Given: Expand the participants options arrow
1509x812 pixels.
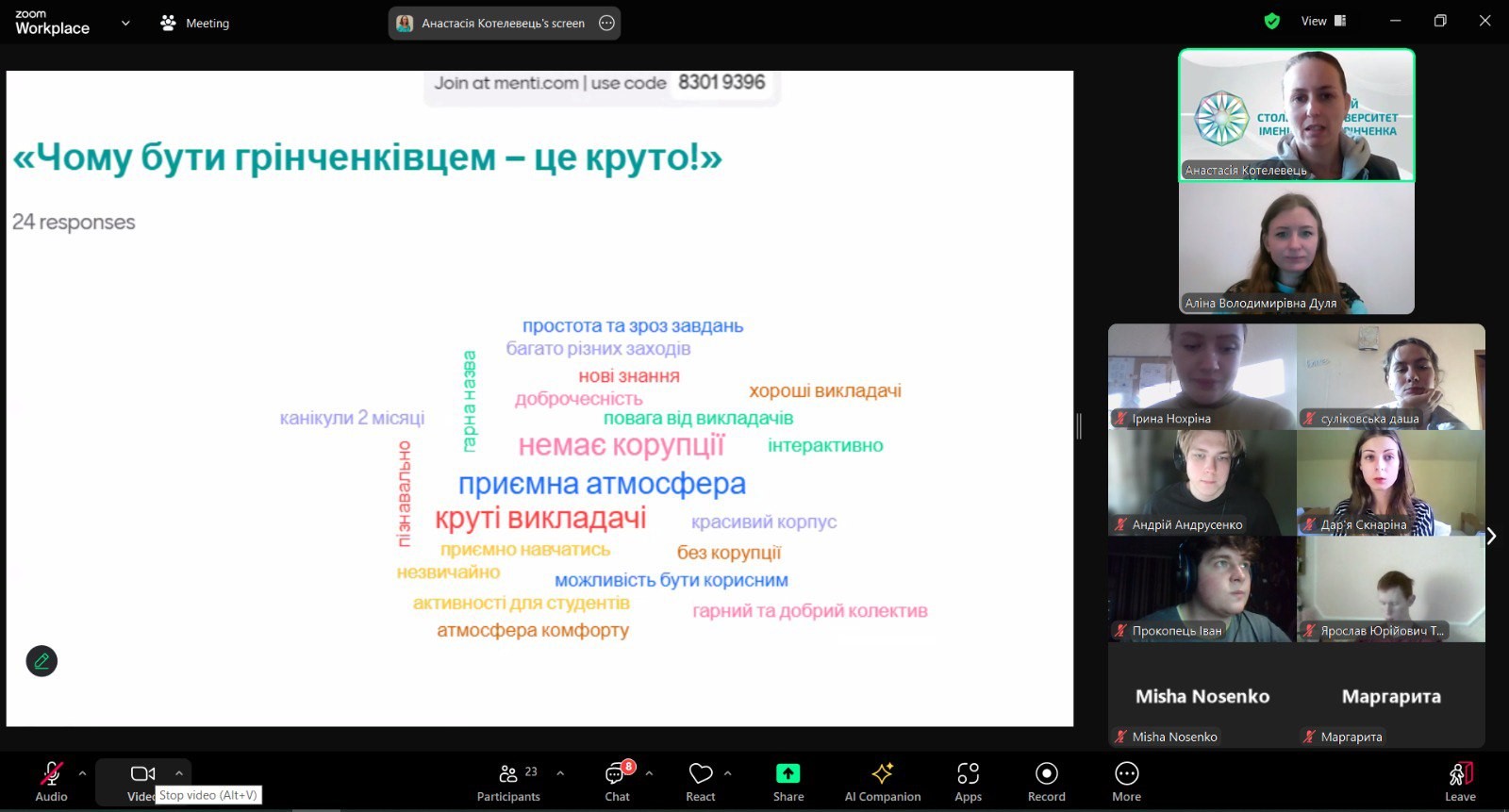Looking at the screenshot, I should click(x=560, y=773).
